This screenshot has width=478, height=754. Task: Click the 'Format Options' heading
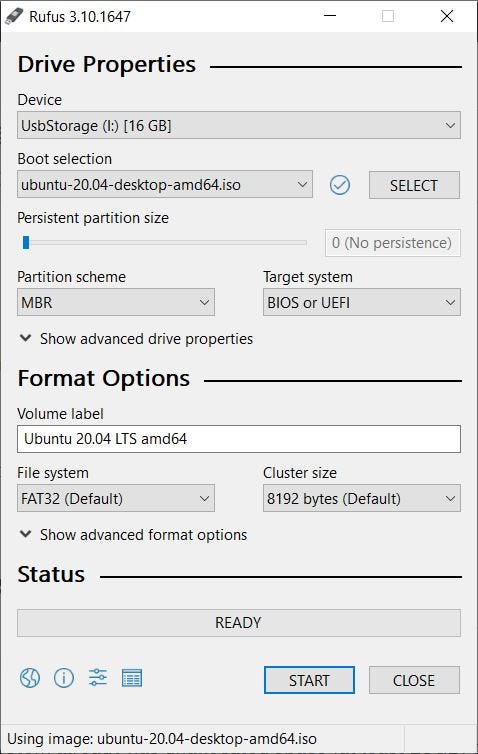coord(104,378)
